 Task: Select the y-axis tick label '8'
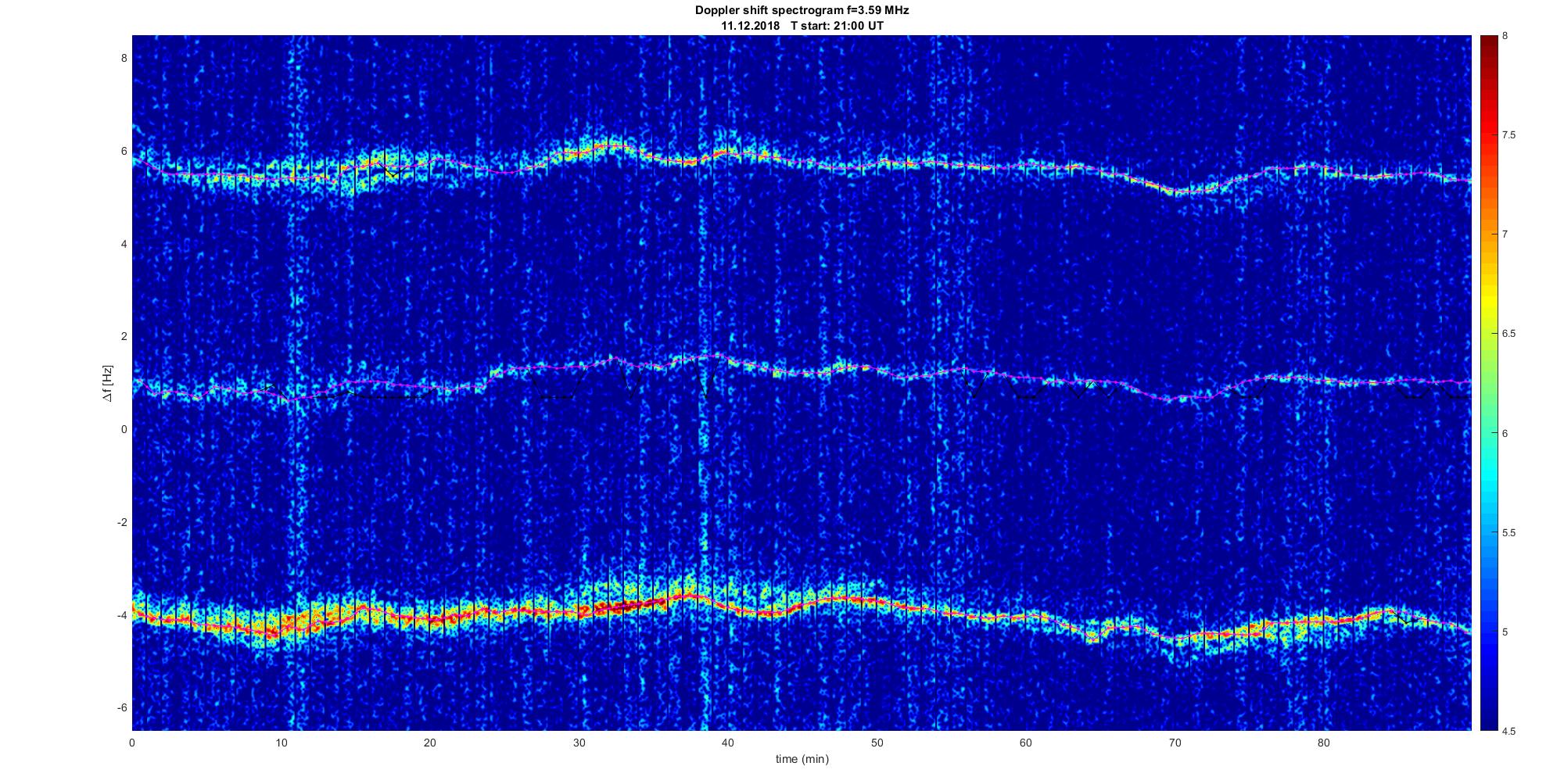(124, 58)
